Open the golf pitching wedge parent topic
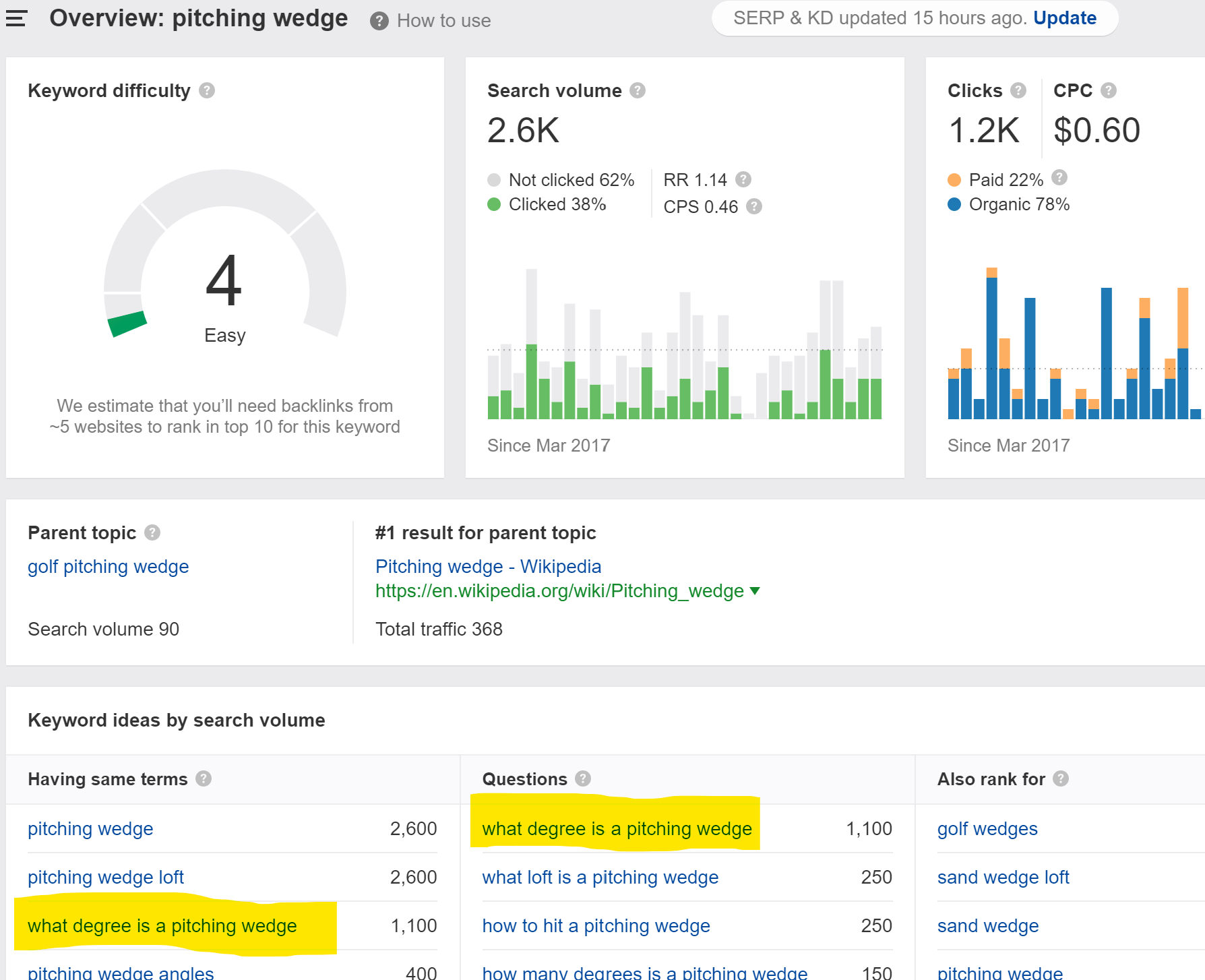 point(108,566)
